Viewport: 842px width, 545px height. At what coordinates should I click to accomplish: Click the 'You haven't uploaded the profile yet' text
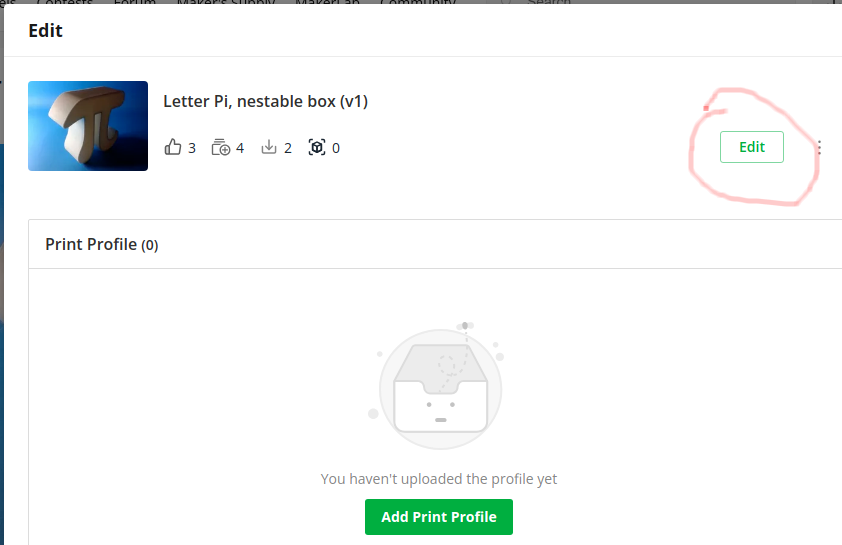click(439, 478)
